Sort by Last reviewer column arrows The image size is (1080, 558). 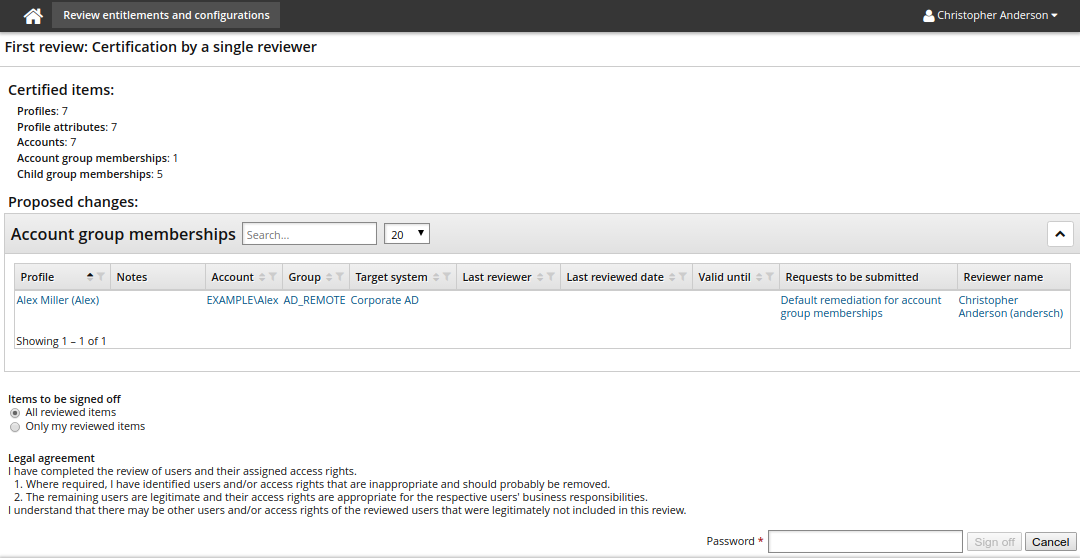tap(540, 277)
